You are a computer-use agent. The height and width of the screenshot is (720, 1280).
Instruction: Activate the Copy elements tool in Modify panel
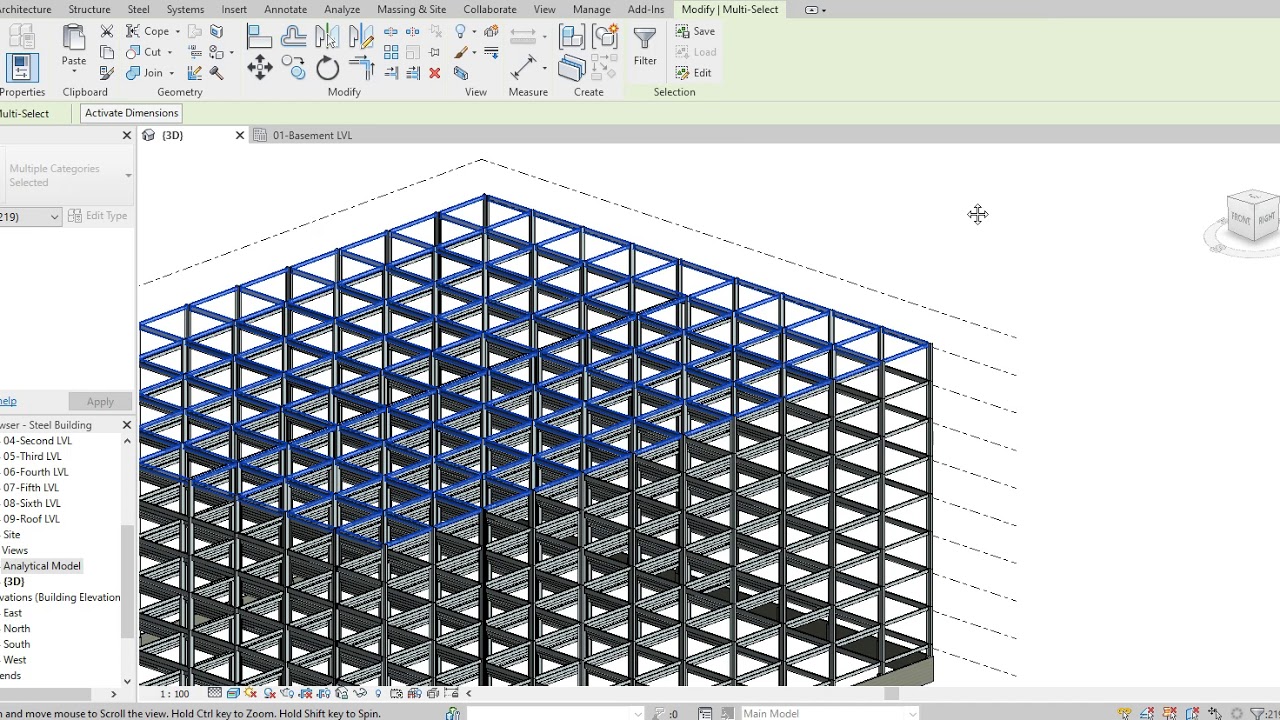coord(293,67)
